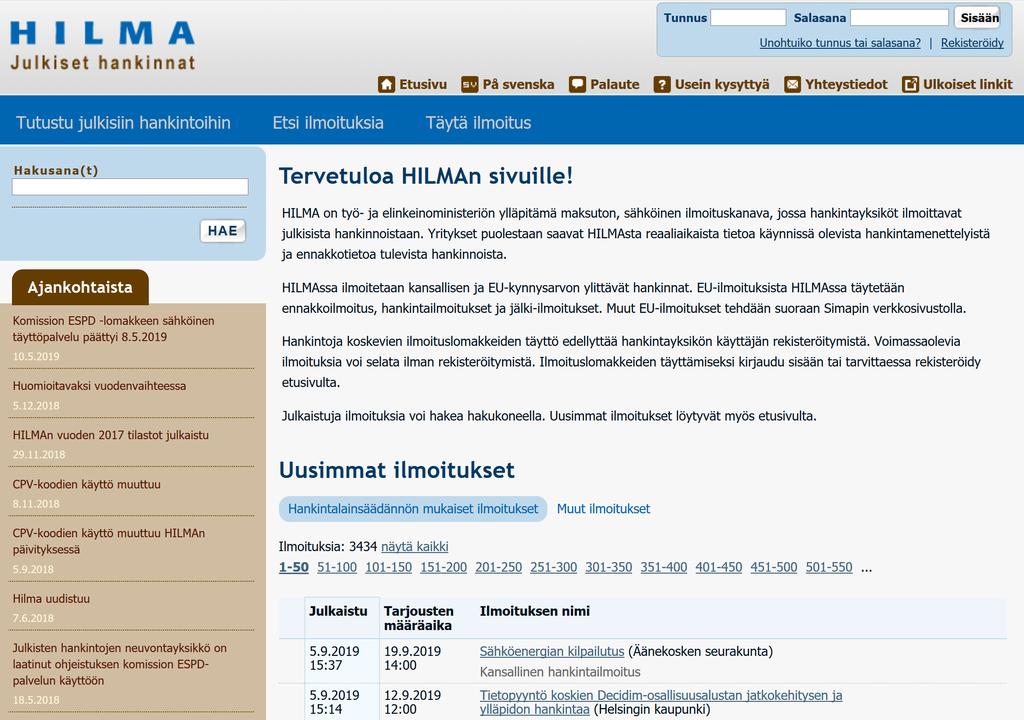
Task: Open Tietopyyntö koskien Decidim-osallisuusalustan notice
Action: click(x=661, y=702)
